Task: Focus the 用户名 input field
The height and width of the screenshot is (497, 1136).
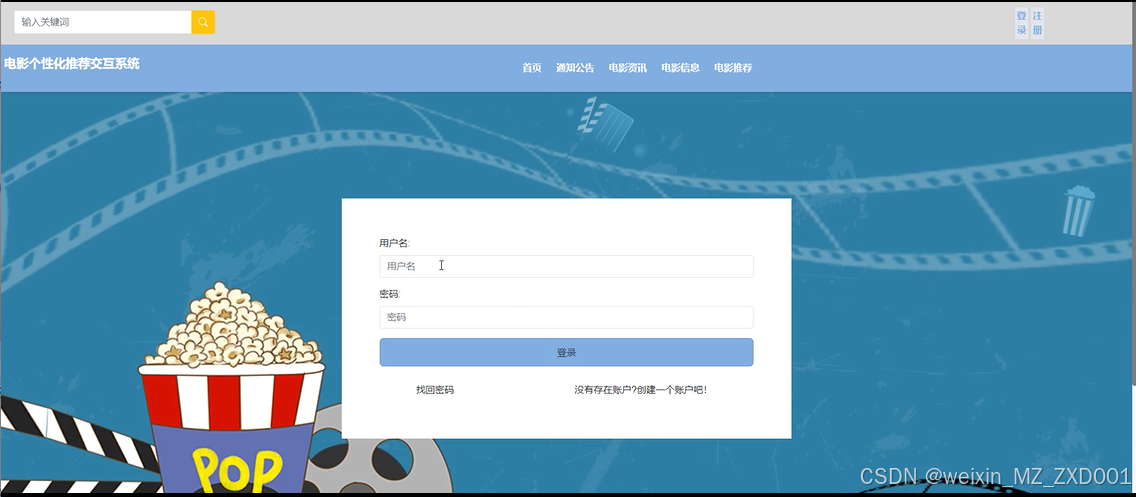Action: pos(567,266)
